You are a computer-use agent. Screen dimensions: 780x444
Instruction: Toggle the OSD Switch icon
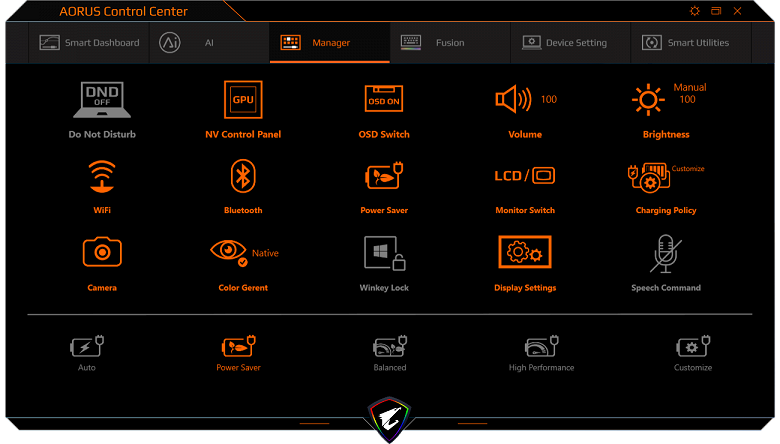pyautogui.click(x=384, y=98)
